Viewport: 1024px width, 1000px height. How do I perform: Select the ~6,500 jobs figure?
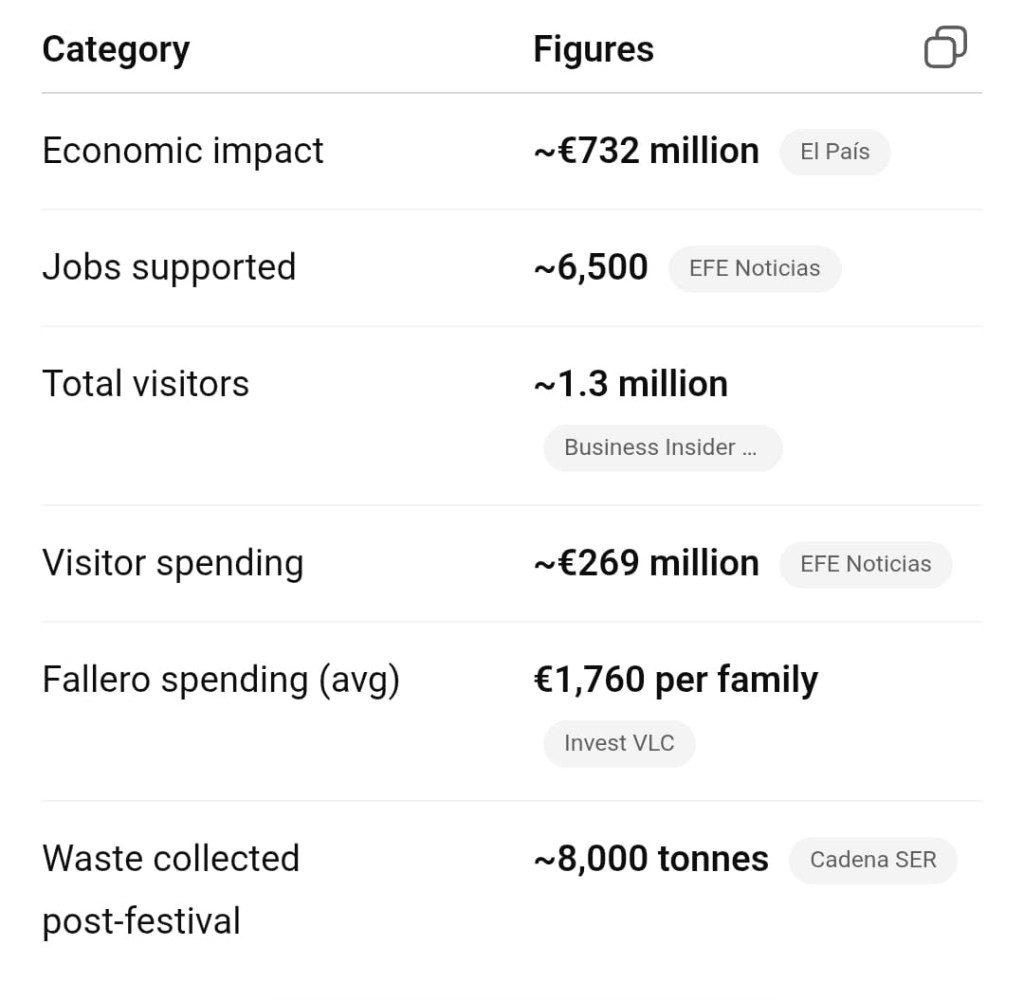pos(591,267)
